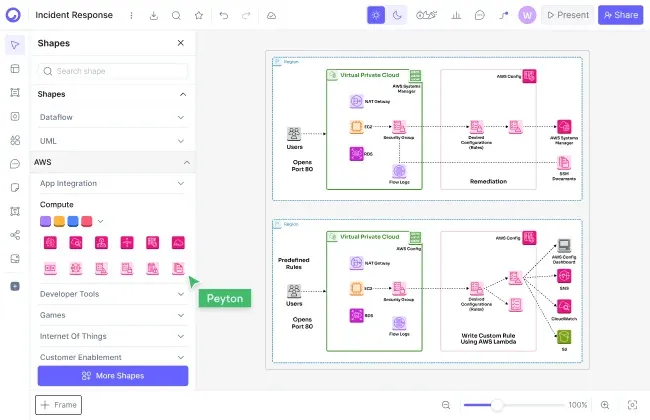Pick the last Compute shape in second row
Viewport: 650px width, 420px height.
(178, 268)
